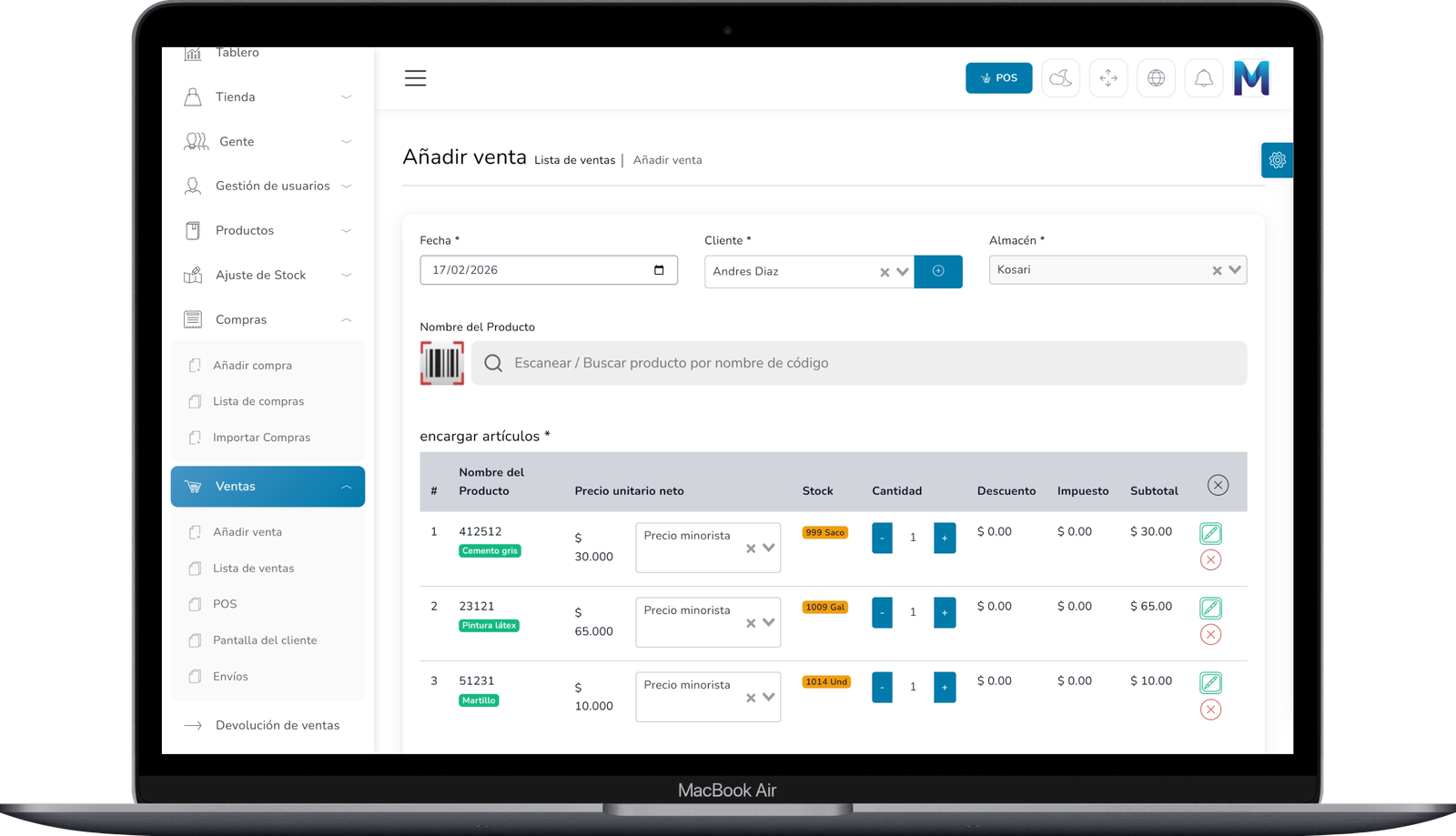Toggle fullscreen with the arrows icon
Screen dimensions: 1456x836
tap(1107, 78)
